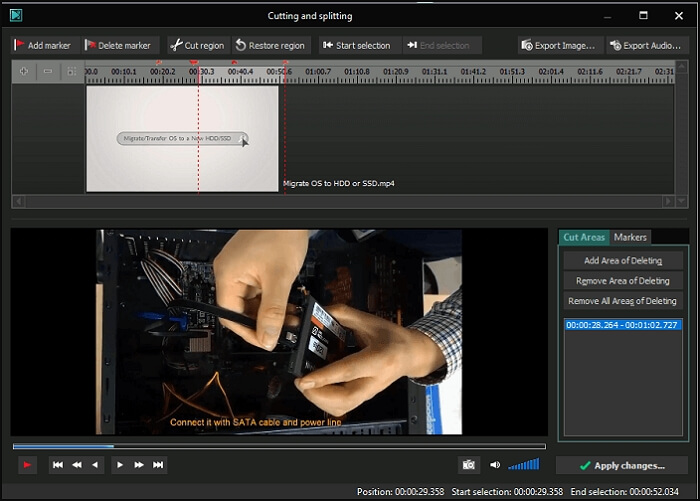Click the Restore region button
The width and height of the screenshot is (700, 501).
(x=270, y=45)
